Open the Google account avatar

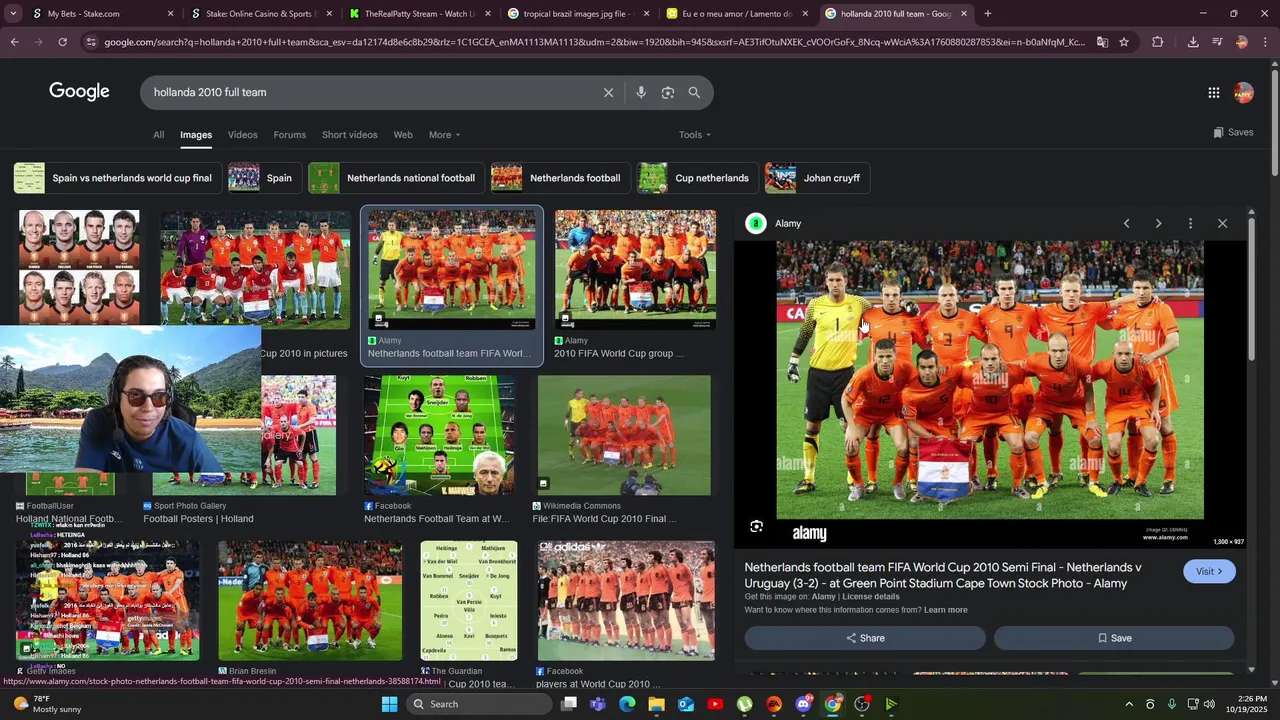[x=1244, y=92]
